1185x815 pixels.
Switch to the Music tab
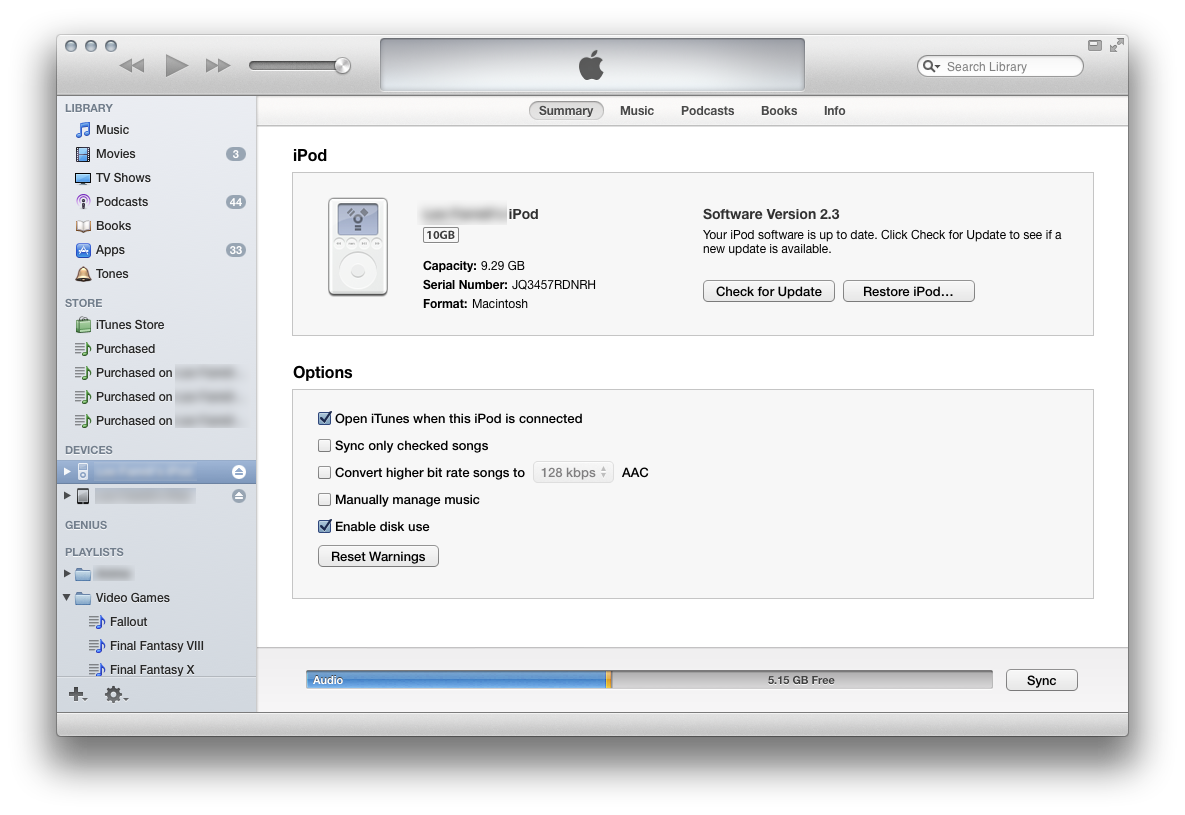click(x=637, y=111)
